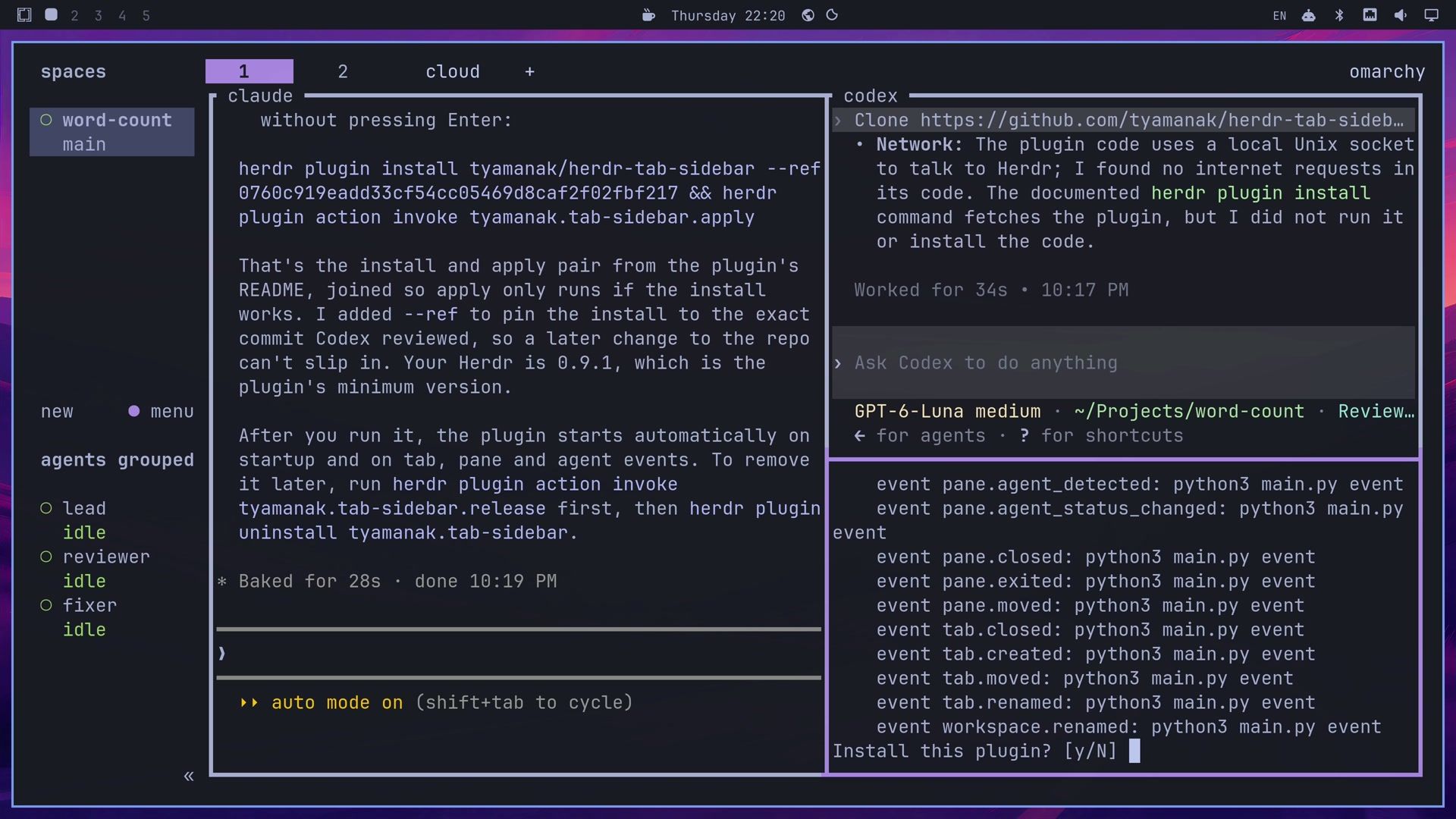Click the '~/Projects/word-count' path in codex status
The height and width of the screenshot is (819, 1456).
[x=1189, y=411]
